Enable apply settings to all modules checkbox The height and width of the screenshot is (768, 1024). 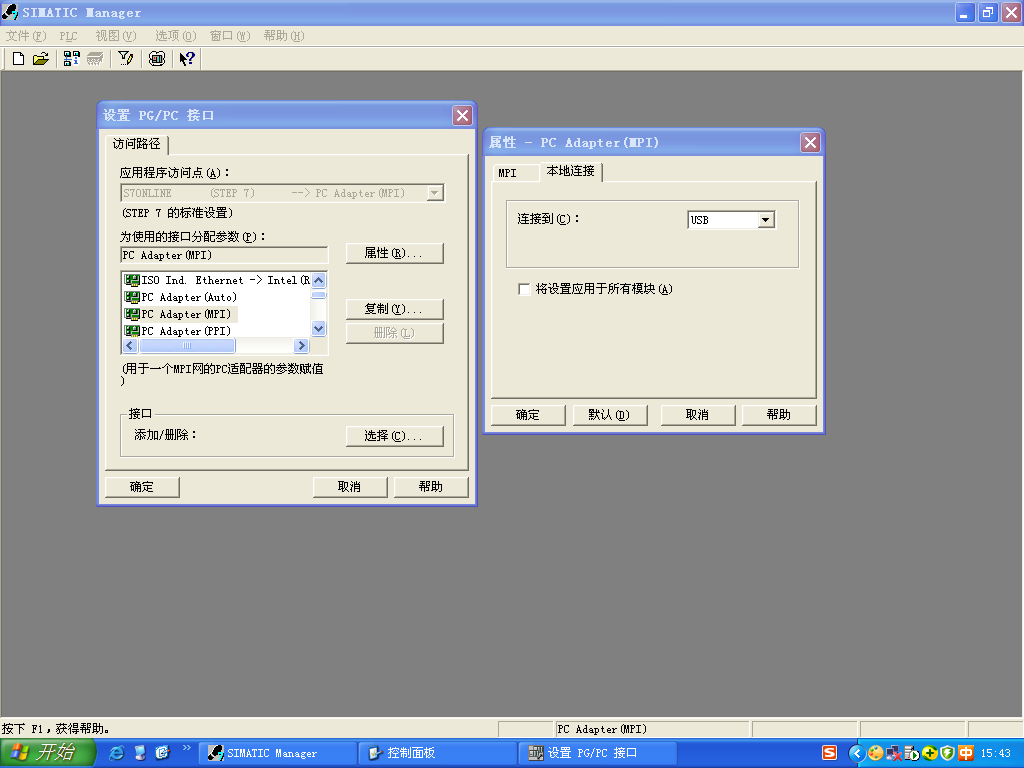pos(524,289)
